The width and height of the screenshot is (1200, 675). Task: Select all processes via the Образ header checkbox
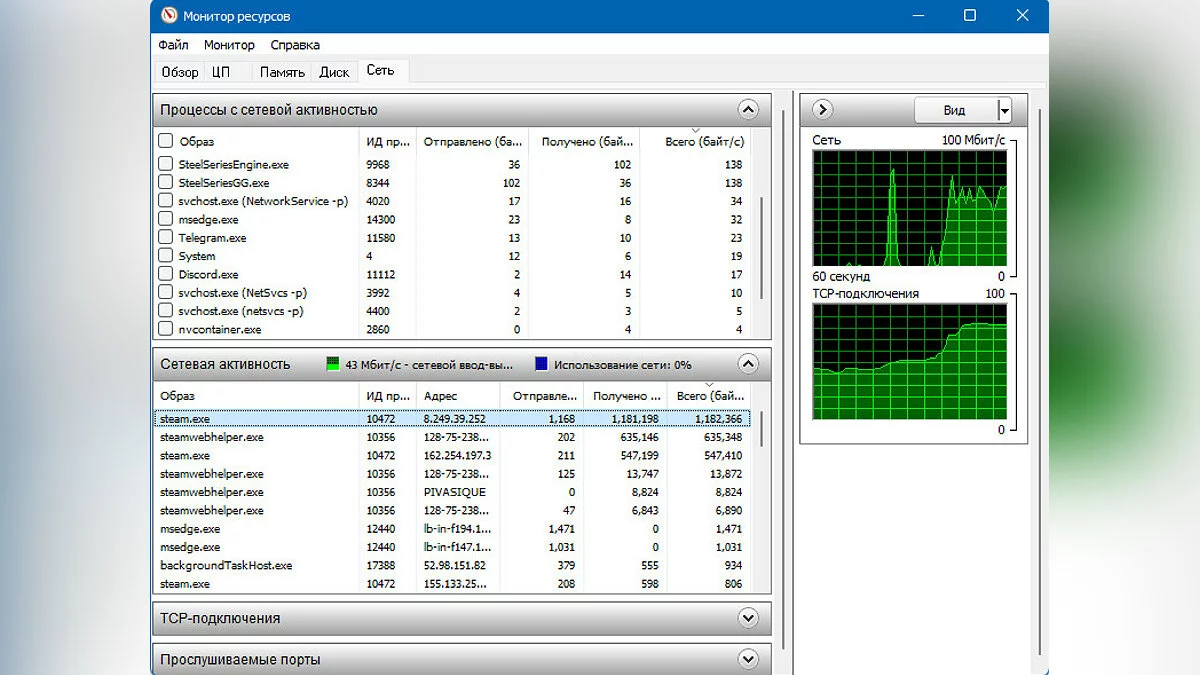[166, 141]
